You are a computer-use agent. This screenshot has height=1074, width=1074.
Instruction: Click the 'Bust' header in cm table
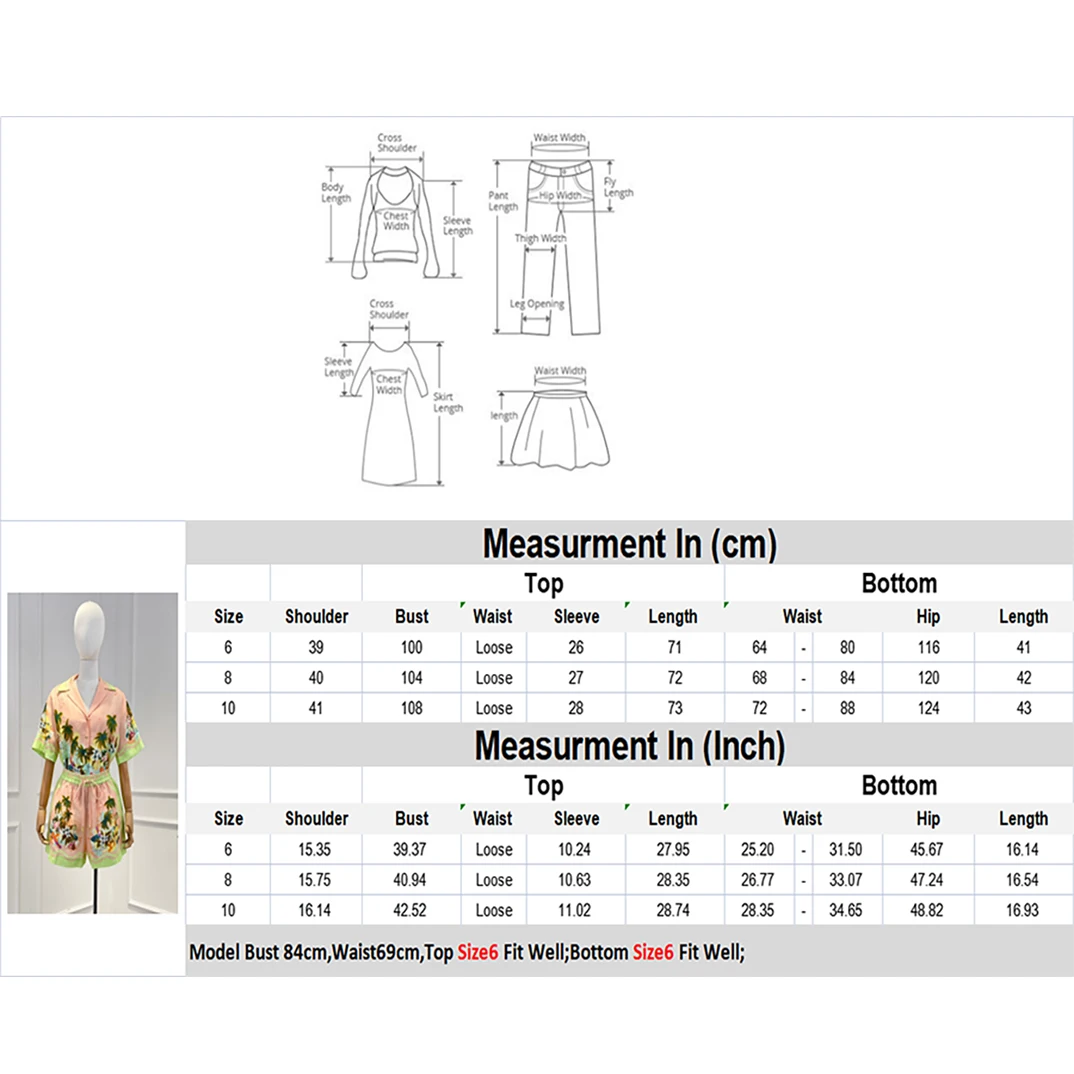pyautogui.click(x=412, y=616)
